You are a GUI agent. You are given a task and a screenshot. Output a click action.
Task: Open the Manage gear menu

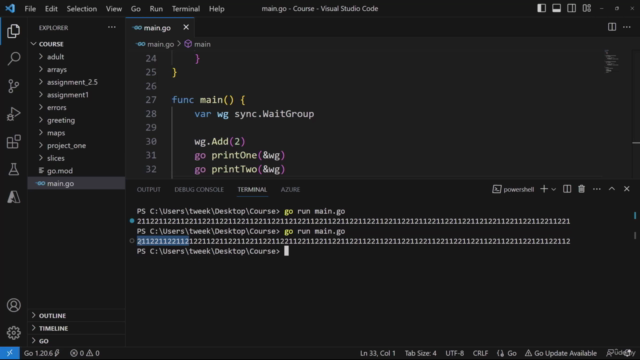click(13, 333)
